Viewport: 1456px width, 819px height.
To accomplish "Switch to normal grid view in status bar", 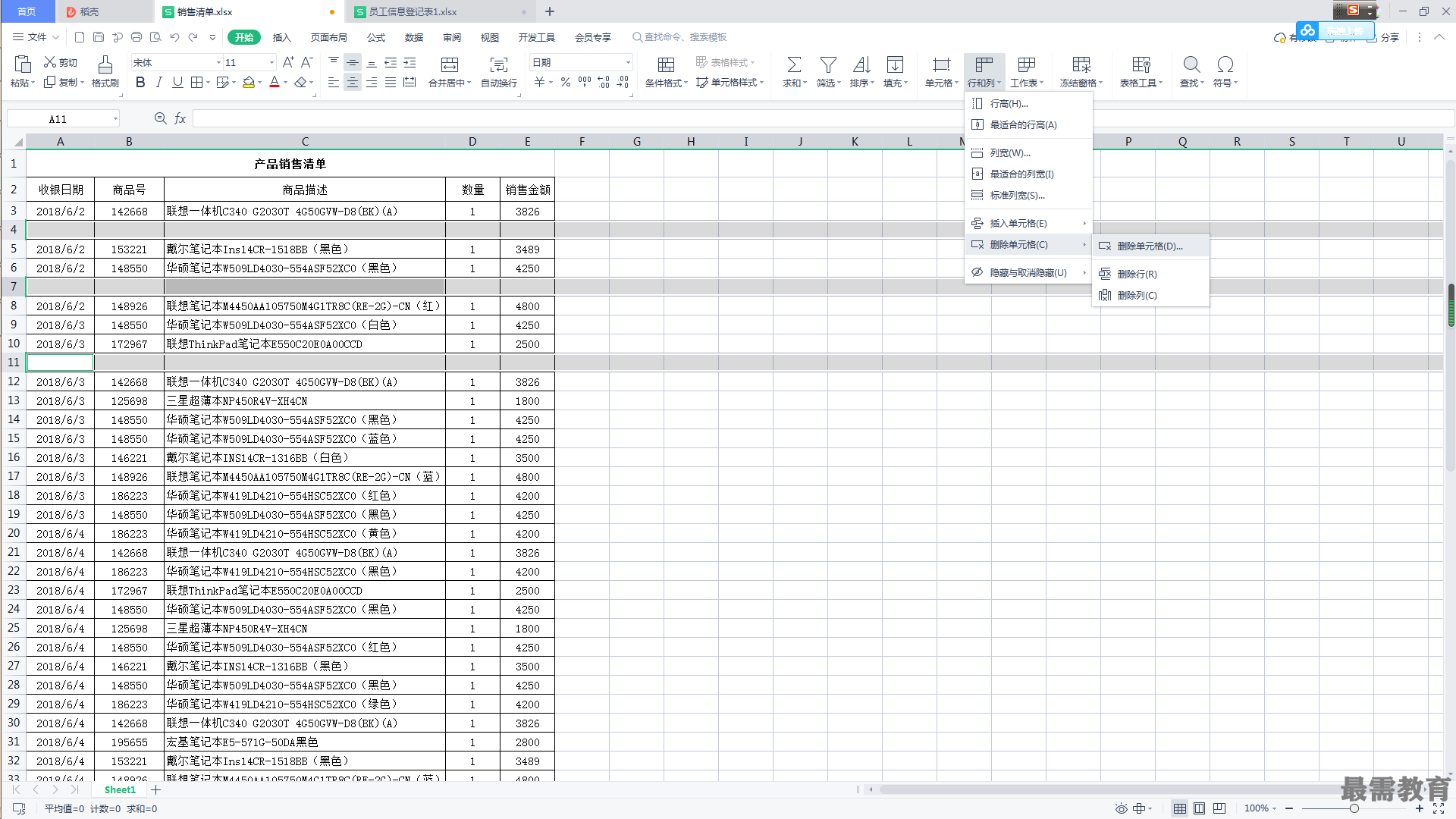I will pos(1180,808).
